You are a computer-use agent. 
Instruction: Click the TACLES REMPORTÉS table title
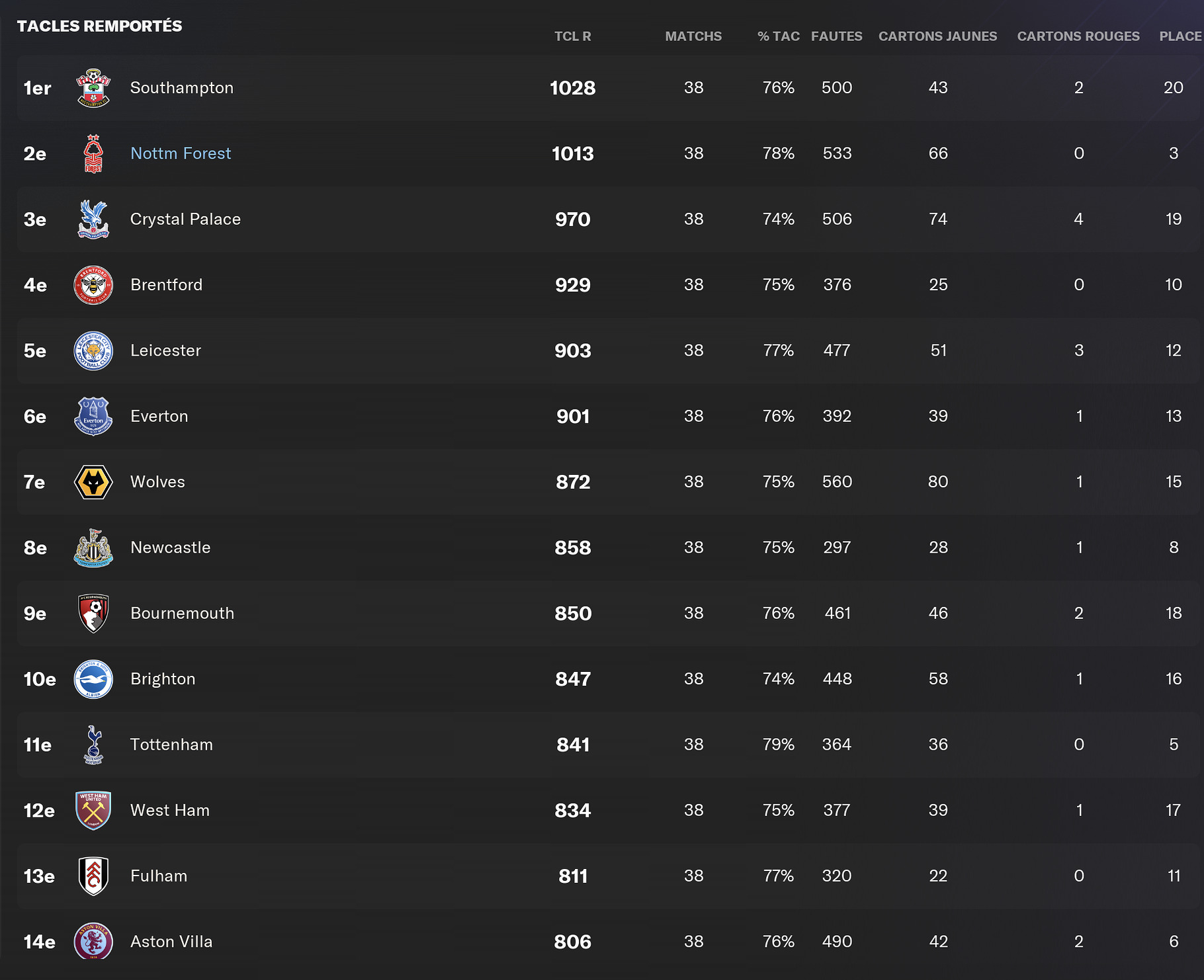99,26
